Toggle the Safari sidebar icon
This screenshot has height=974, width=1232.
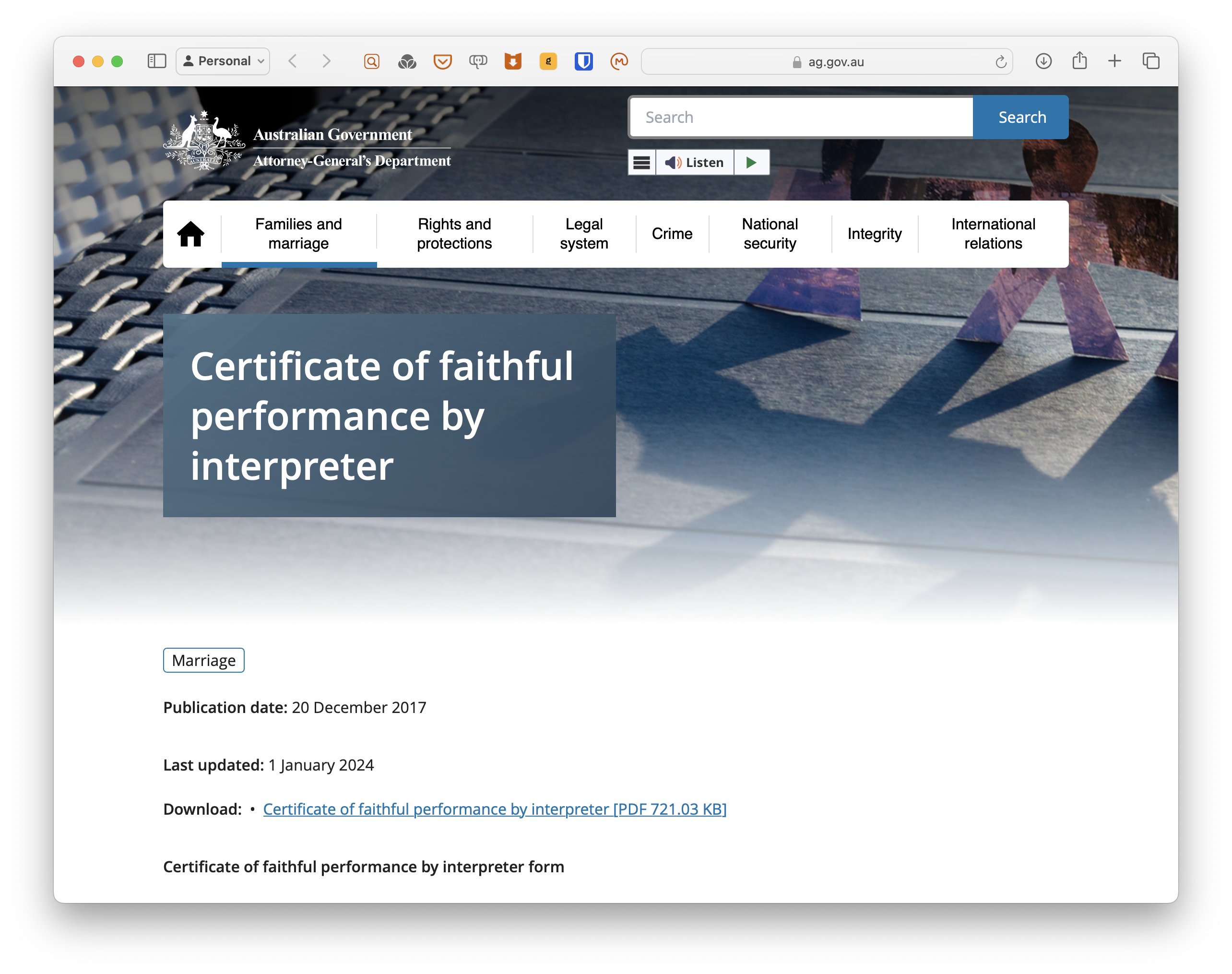pyautogui.click(x=156, y=61)
